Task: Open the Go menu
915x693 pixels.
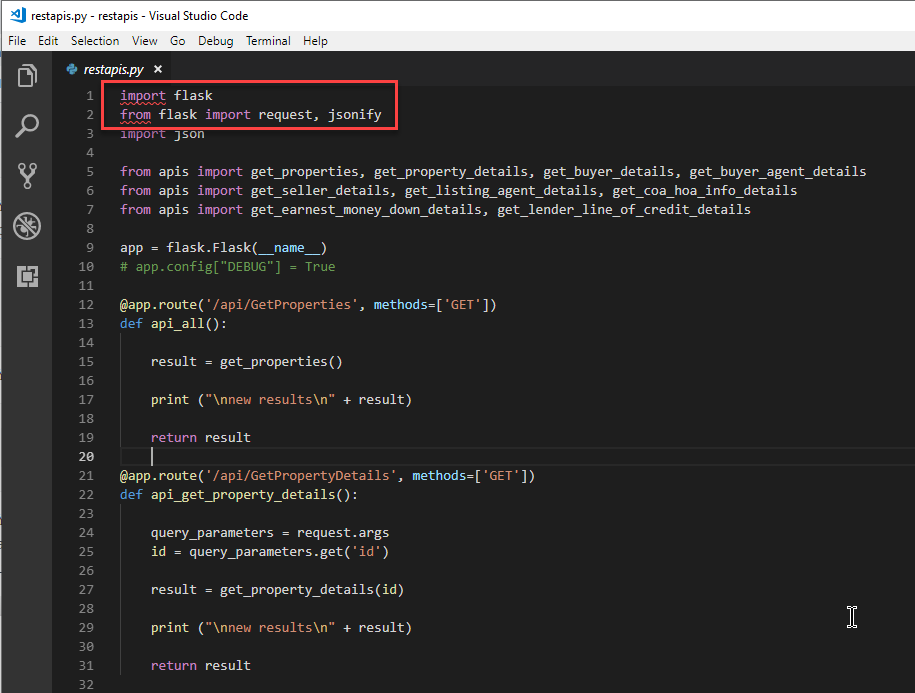Action: [177, 41]
